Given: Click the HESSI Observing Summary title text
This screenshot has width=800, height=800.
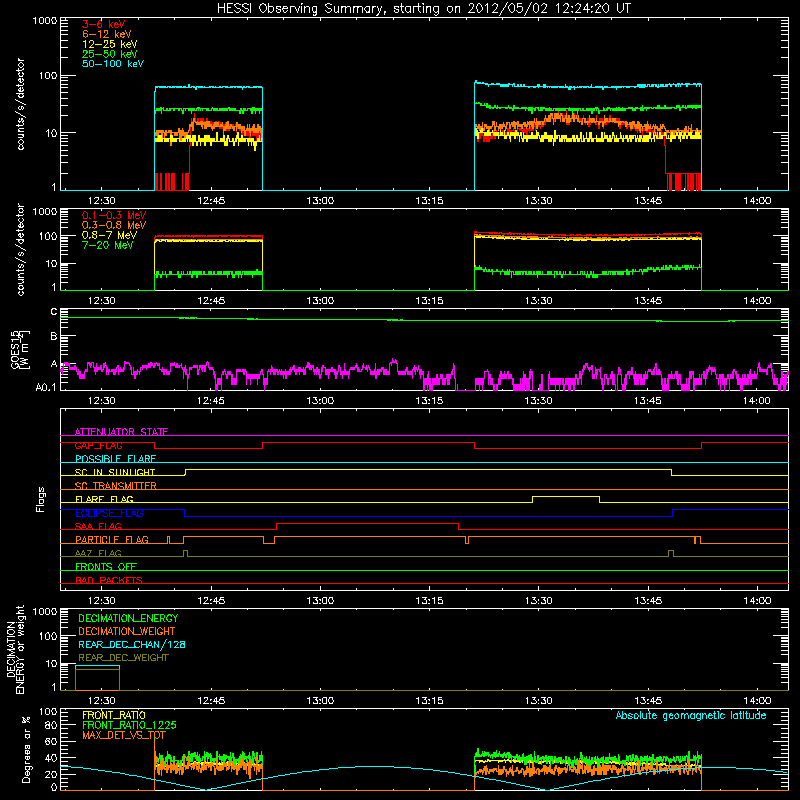Looking at the screenshot, I should point(423,9).
